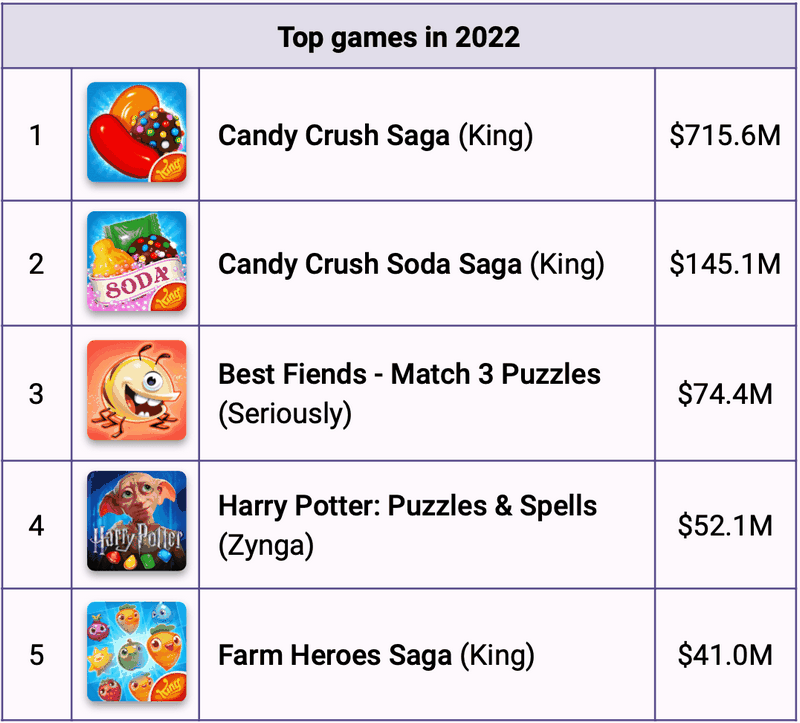Click the Candy Crush Soda Saga icon
The width and height of the screenshot is (800, 723).
click(136, 263)
